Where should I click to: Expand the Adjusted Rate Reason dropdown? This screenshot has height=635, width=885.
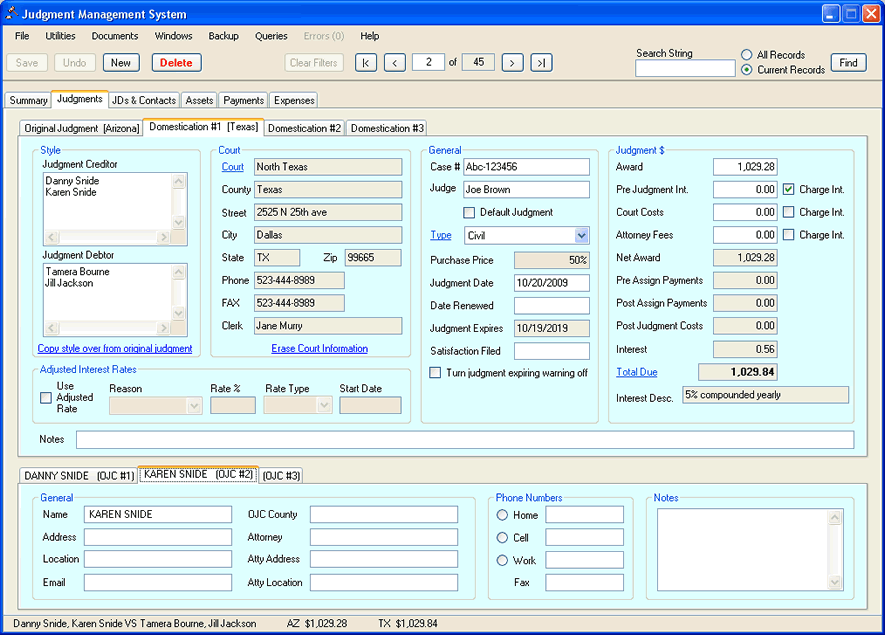click(194, 406)
